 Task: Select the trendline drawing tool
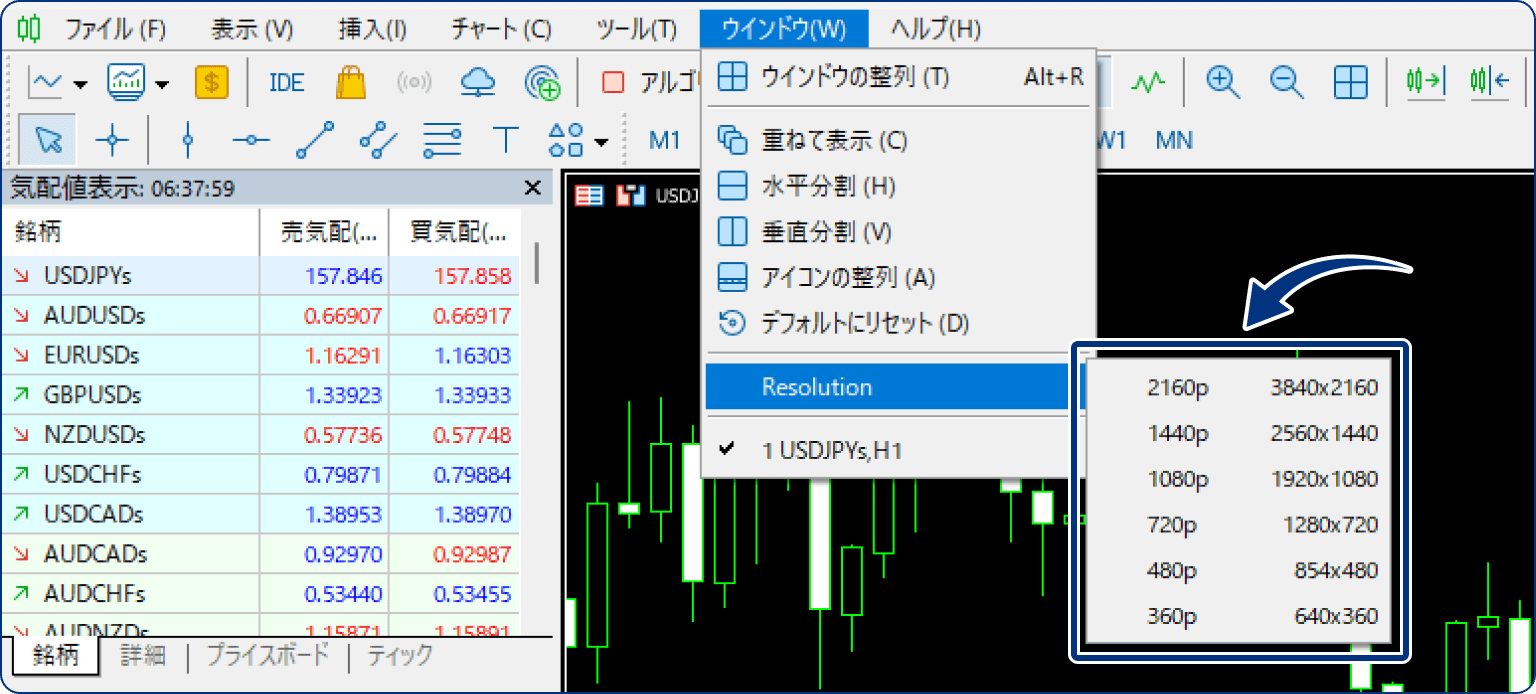click(x=314, y=140)
